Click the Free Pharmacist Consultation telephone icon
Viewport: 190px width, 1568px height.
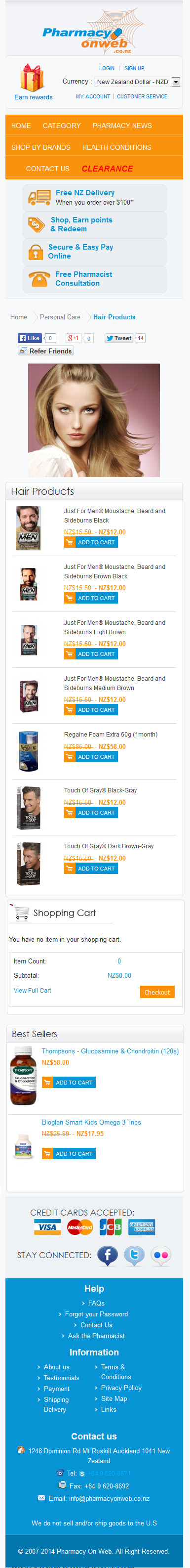(x=39, y=279)
